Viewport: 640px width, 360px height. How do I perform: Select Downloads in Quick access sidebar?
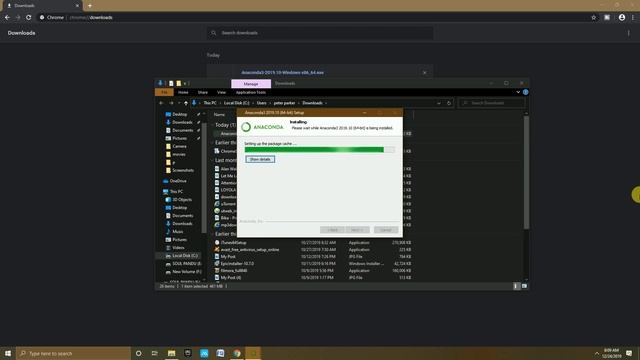[182, 122]
